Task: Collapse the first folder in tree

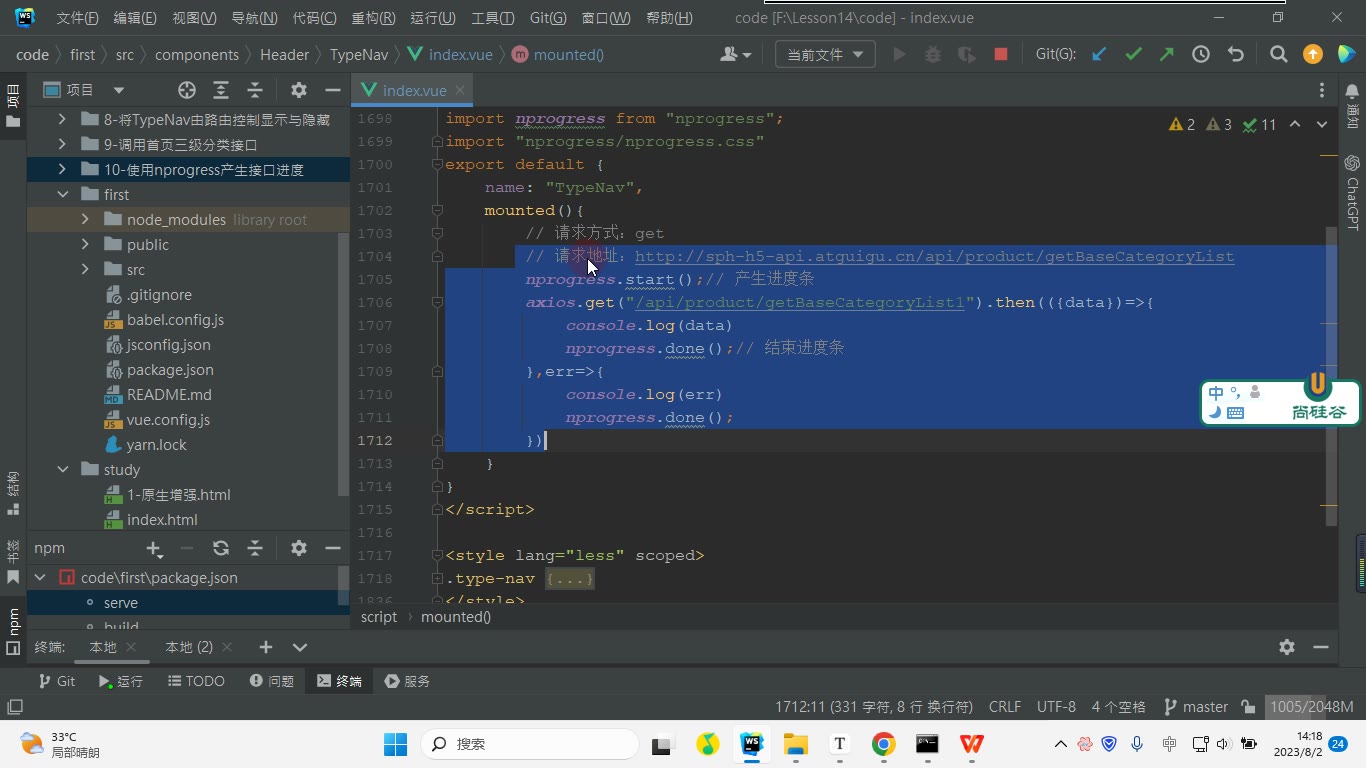Action: 63,195
